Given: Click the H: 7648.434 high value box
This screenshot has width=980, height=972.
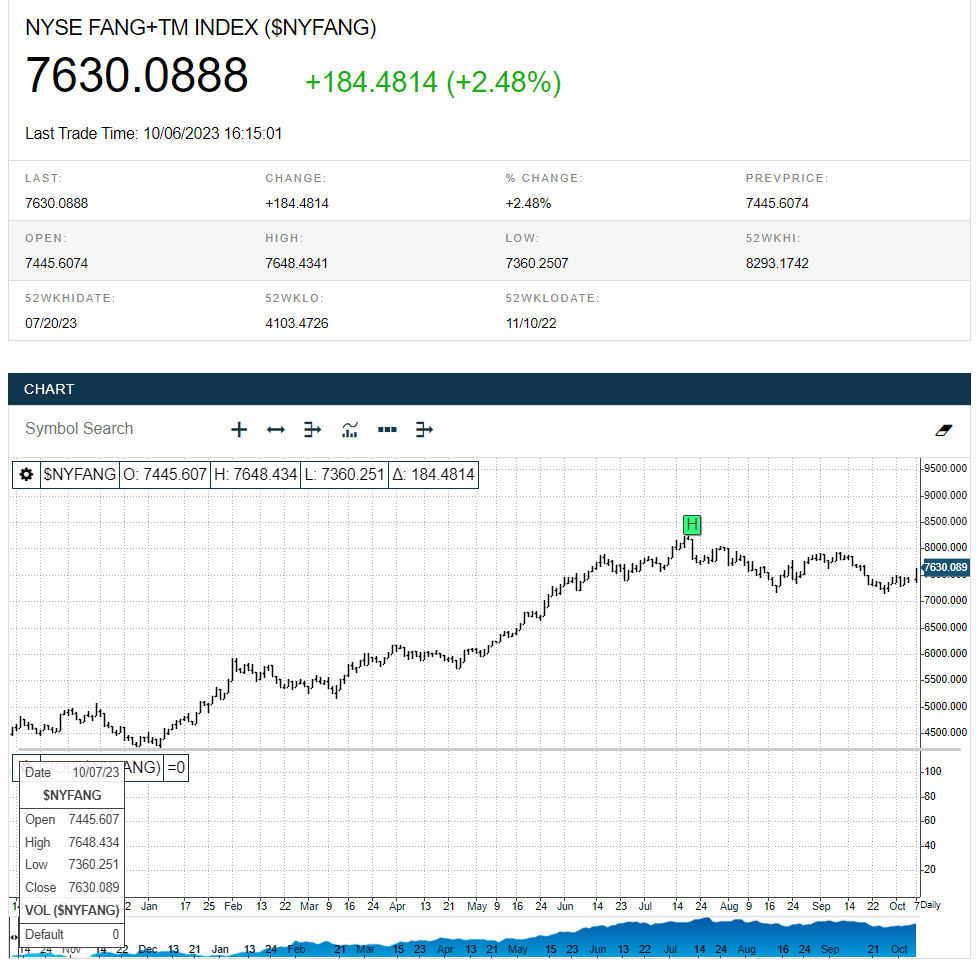Looking at the screenshot, I should coord(255,474).
